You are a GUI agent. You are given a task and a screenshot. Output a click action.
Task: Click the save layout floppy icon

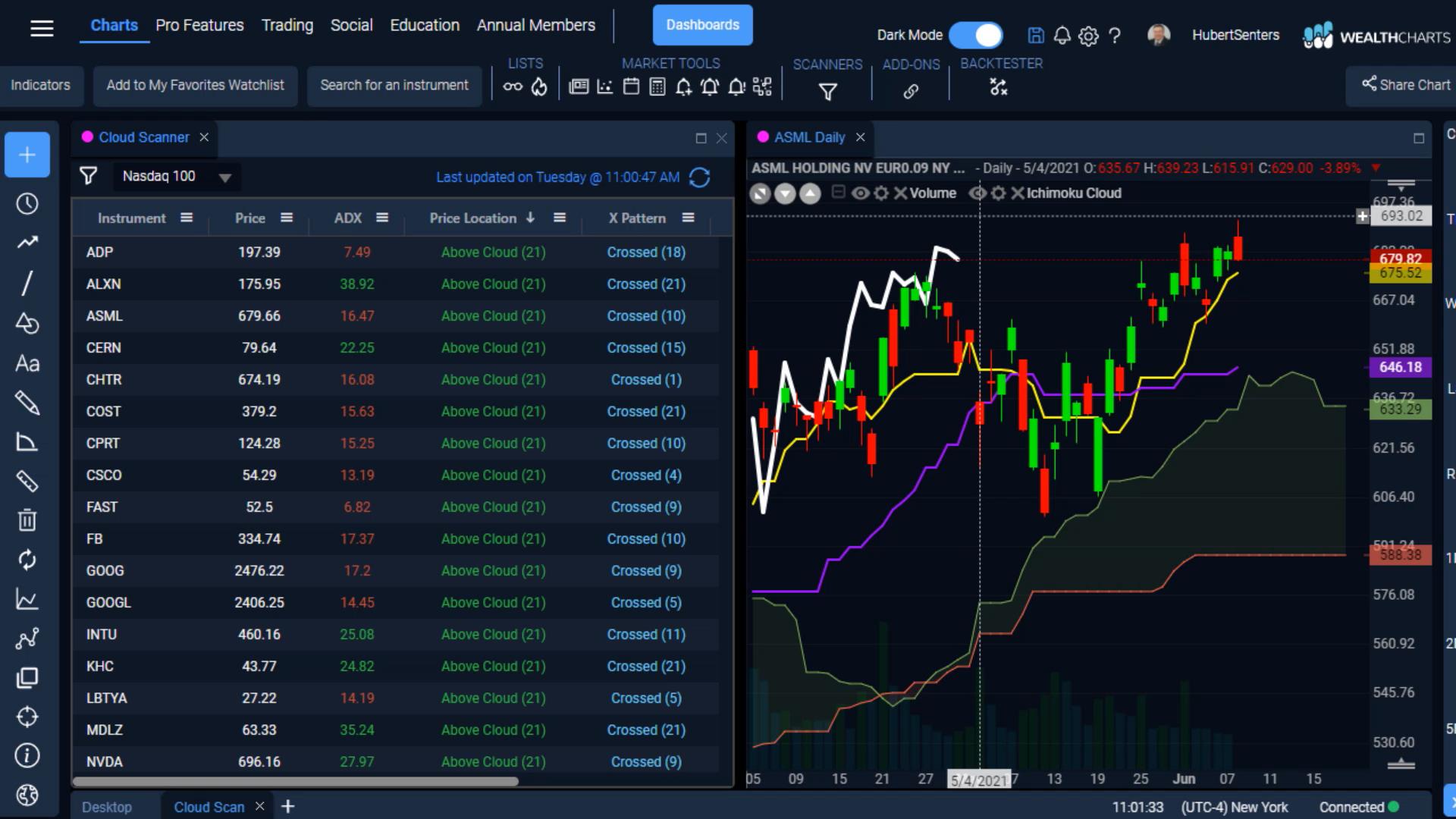[x=1036, y=36]
